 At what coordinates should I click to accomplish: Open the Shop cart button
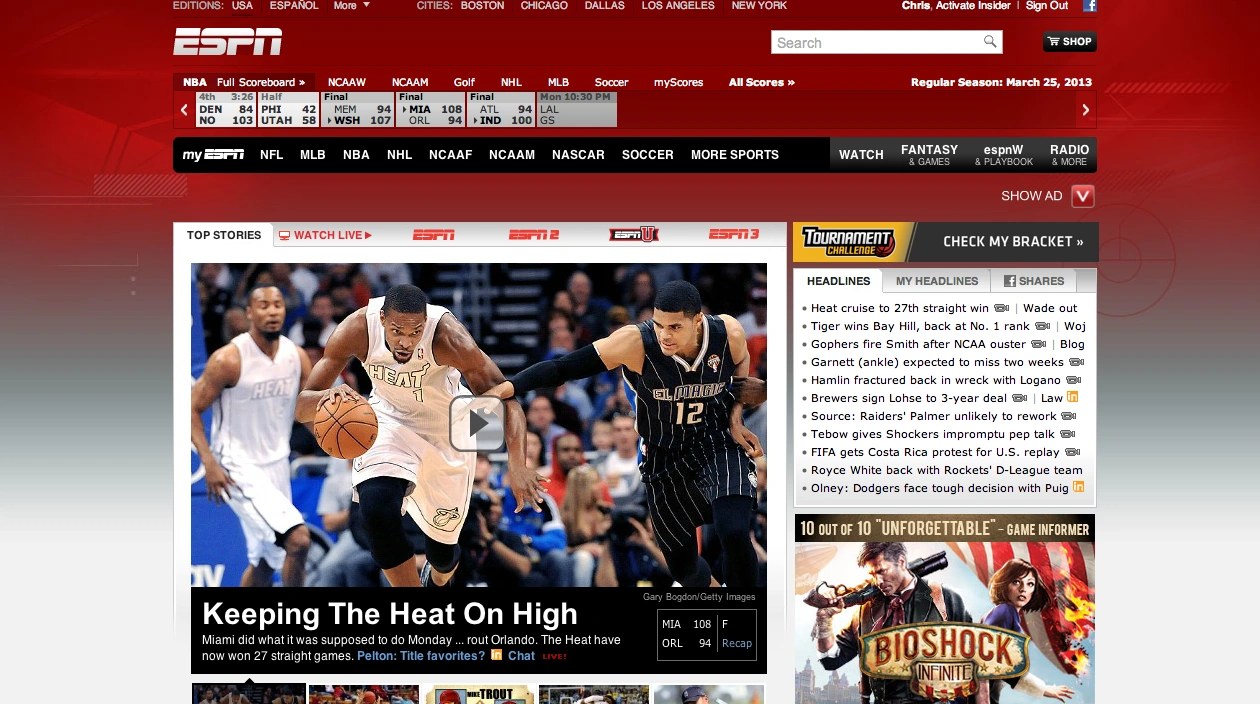(1070, 42)
